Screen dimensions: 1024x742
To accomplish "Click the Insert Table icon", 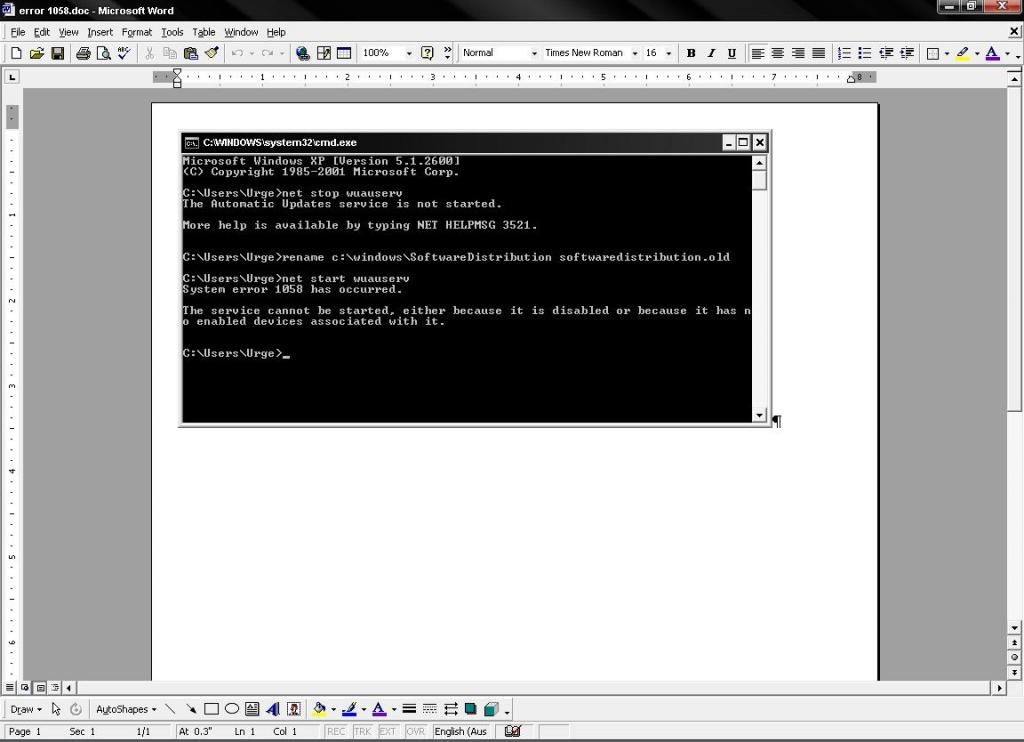I will click(344, 54).
